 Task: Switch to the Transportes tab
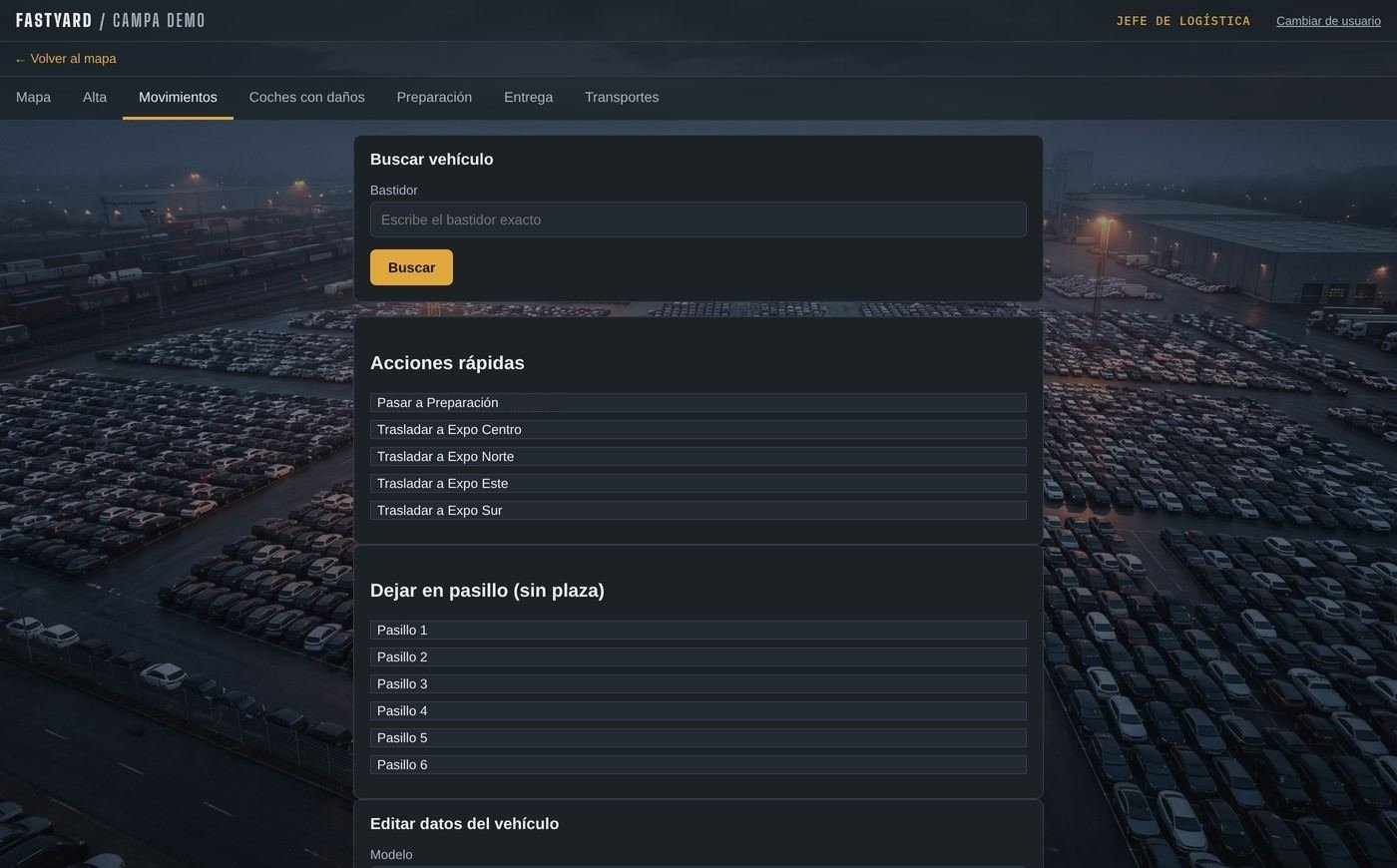click(622, 98)
